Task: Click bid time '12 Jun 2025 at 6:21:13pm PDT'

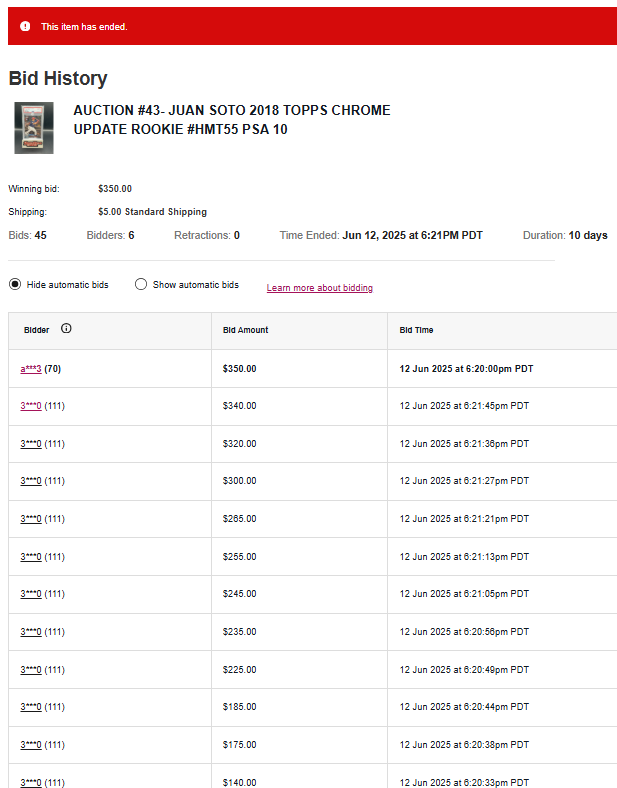Action: 464,557
